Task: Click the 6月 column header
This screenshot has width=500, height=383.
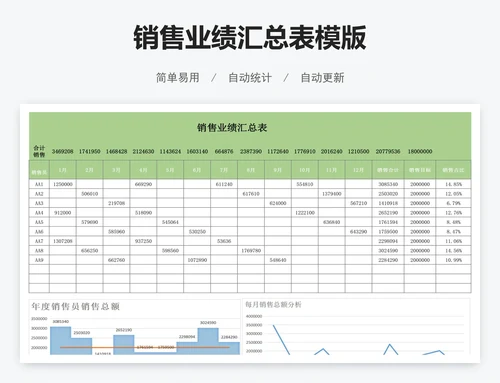Action: [197, 170]
